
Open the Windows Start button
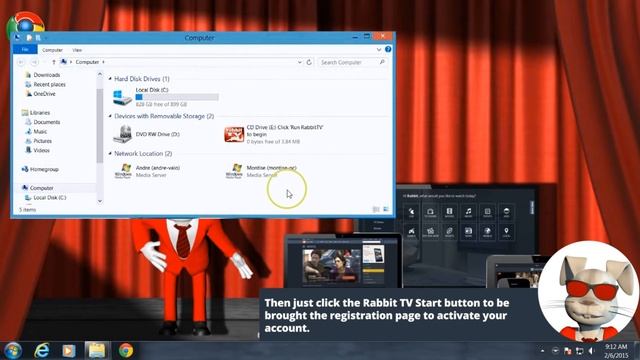click(x=13, y=351)
